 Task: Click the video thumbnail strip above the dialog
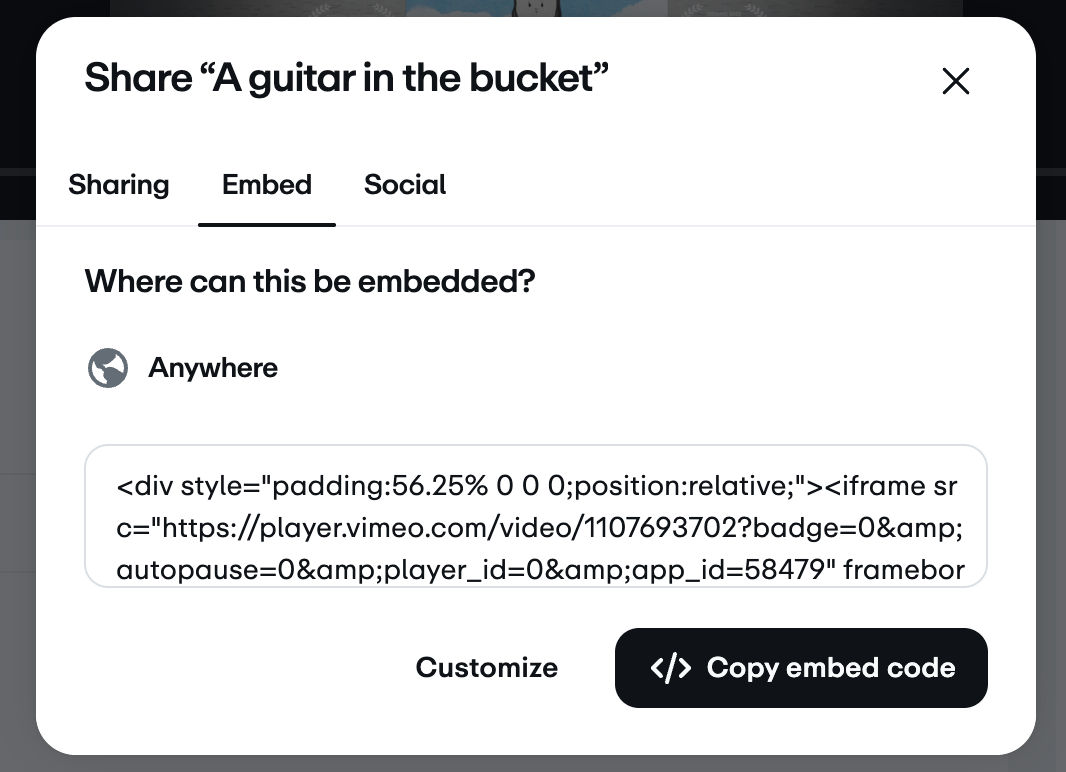[536, 7]
